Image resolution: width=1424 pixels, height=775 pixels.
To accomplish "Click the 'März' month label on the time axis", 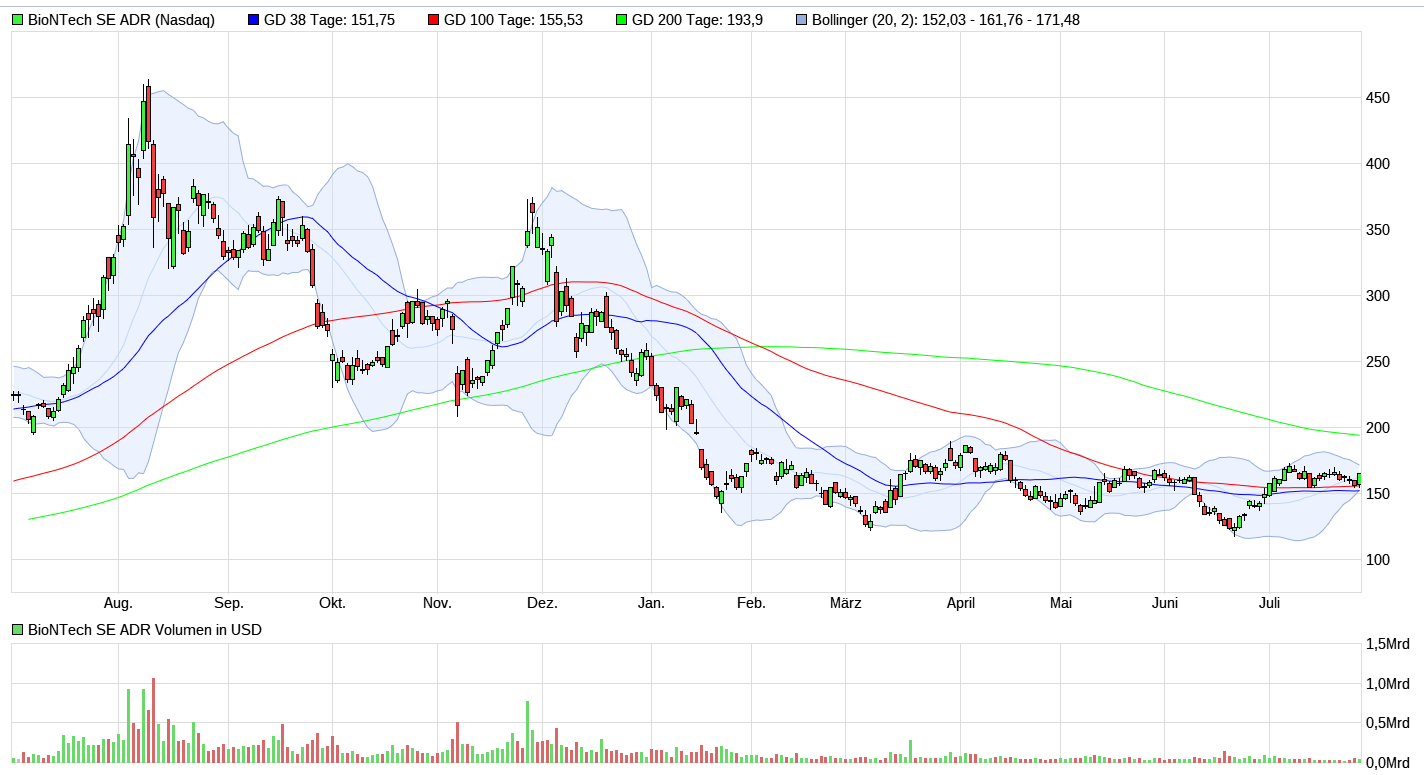I will point(846,603).
